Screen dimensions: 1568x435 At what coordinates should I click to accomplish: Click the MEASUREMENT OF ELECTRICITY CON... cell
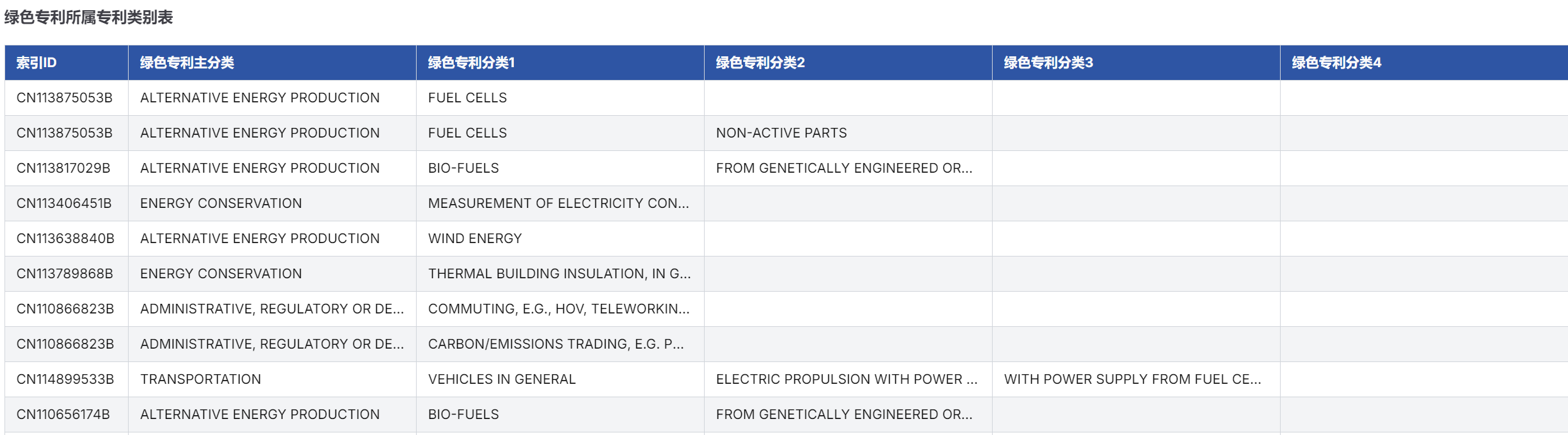558,203
